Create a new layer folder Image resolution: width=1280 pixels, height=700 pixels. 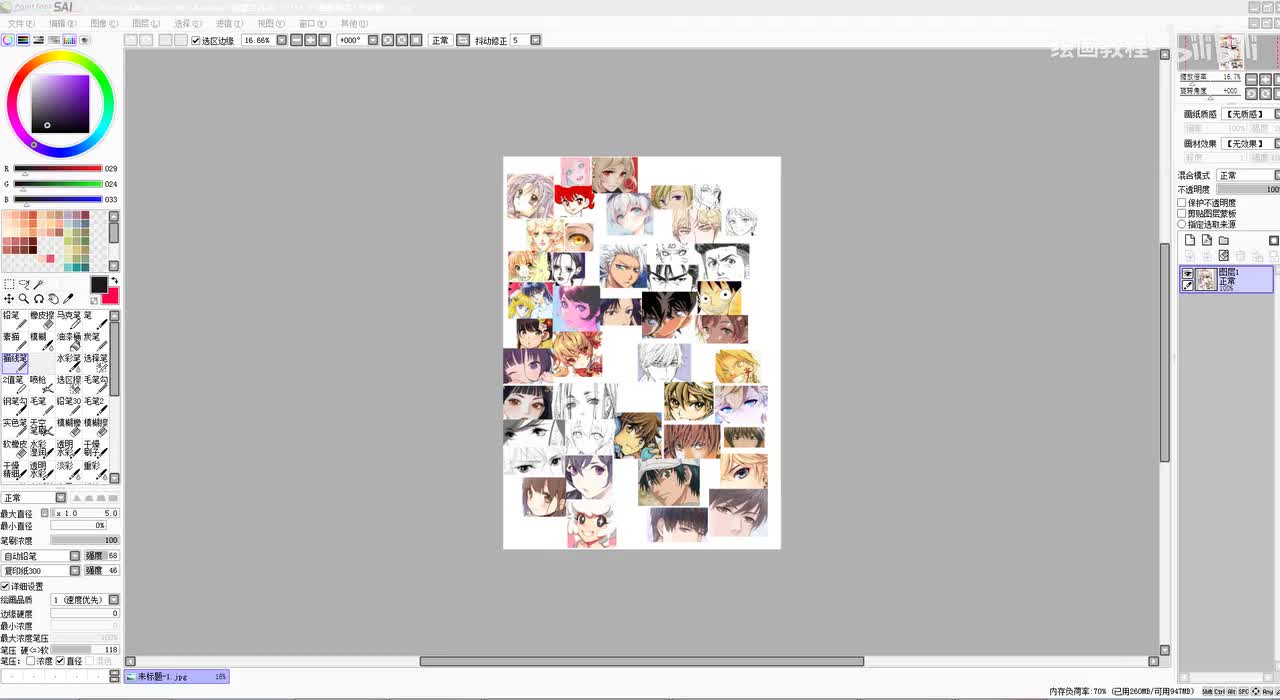pos(1223,240)
